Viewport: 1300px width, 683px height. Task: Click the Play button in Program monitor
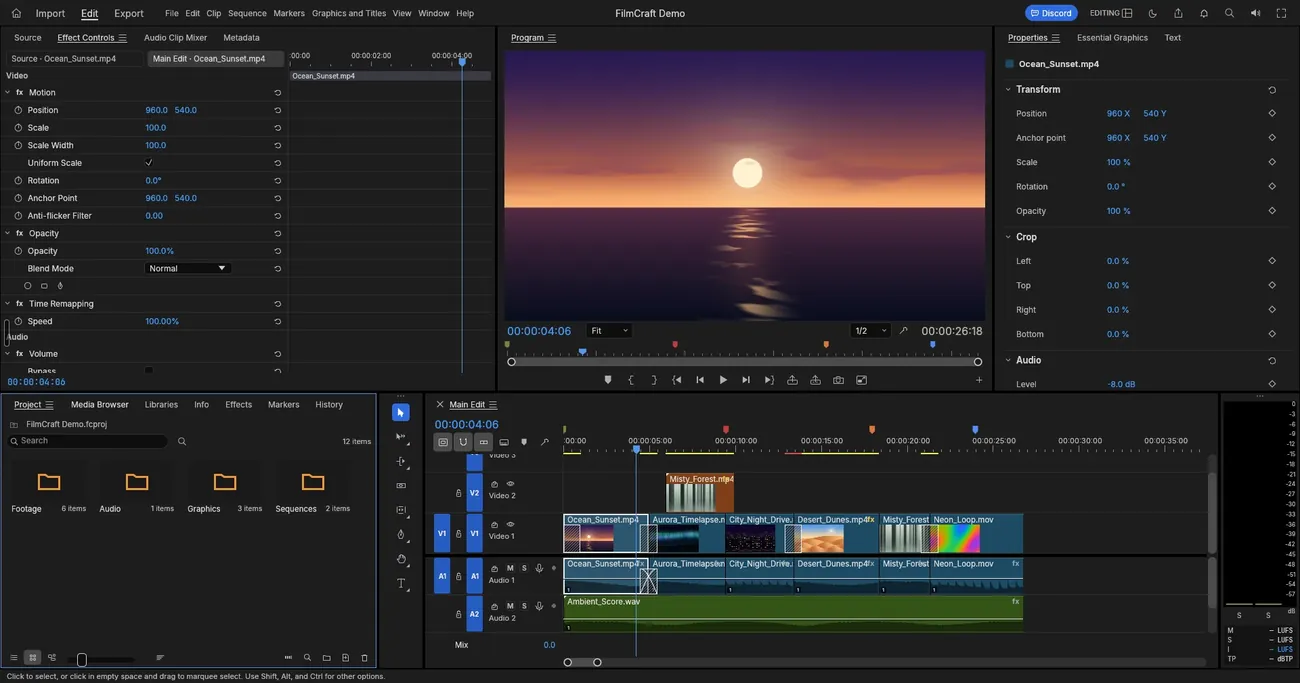(723, 380)
